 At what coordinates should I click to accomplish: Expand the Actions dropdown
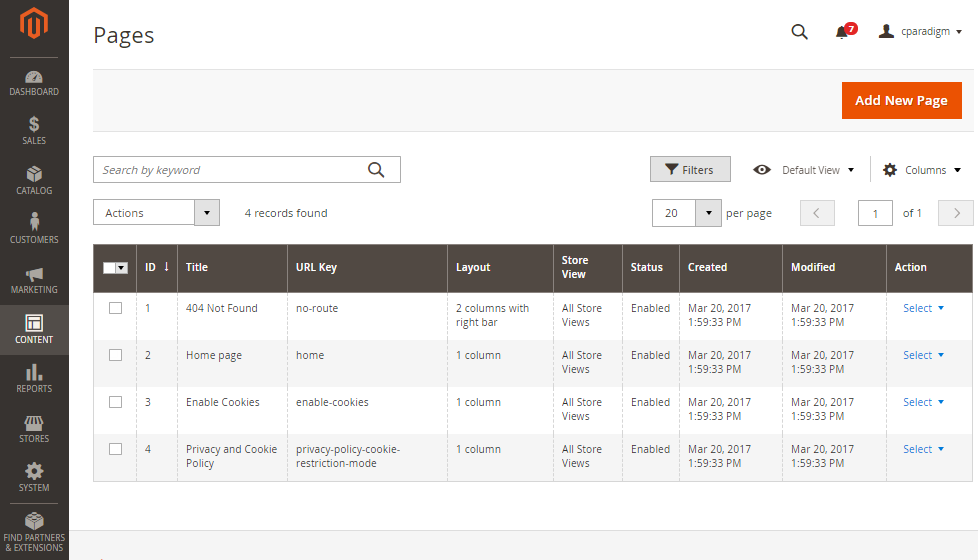coord(156,213)
